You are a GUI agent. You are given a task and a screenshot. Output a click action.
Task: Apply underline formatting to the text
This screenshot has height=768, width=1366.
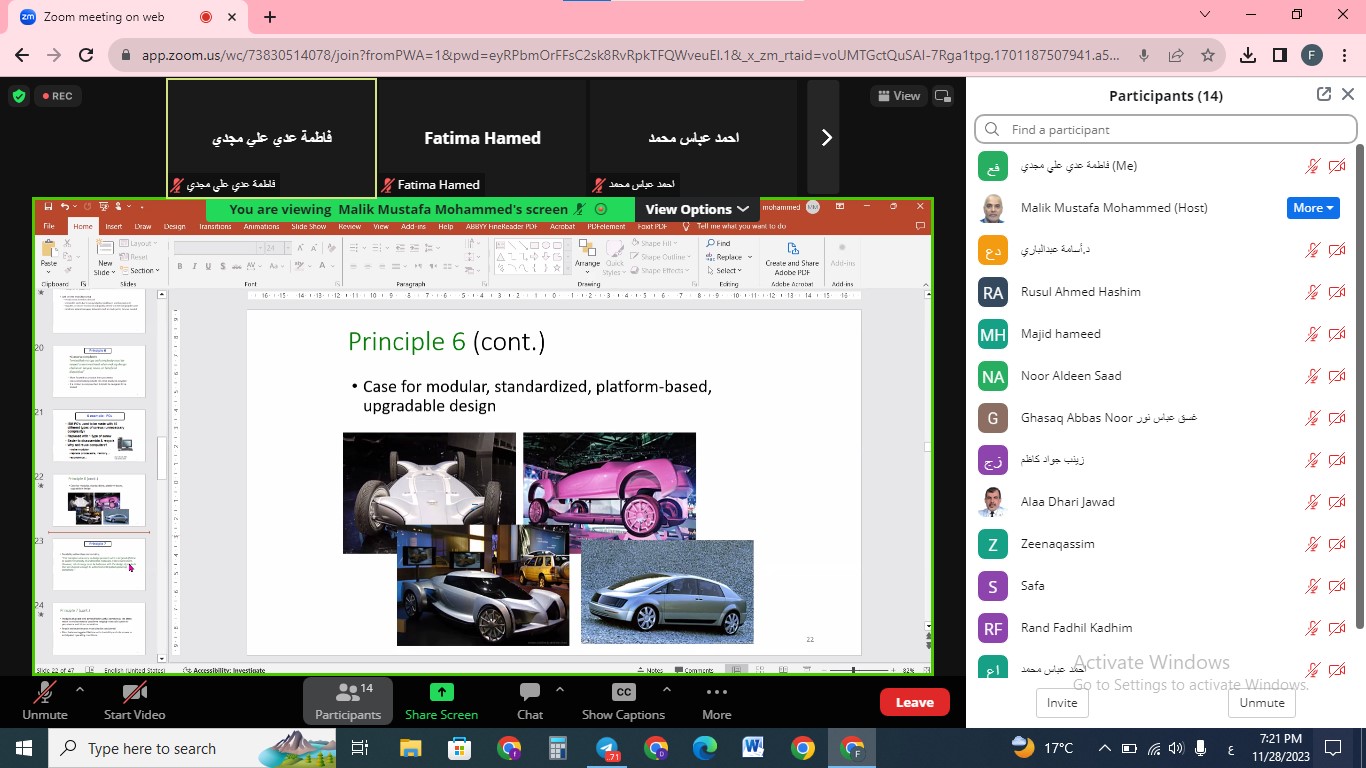coord(208,266)
